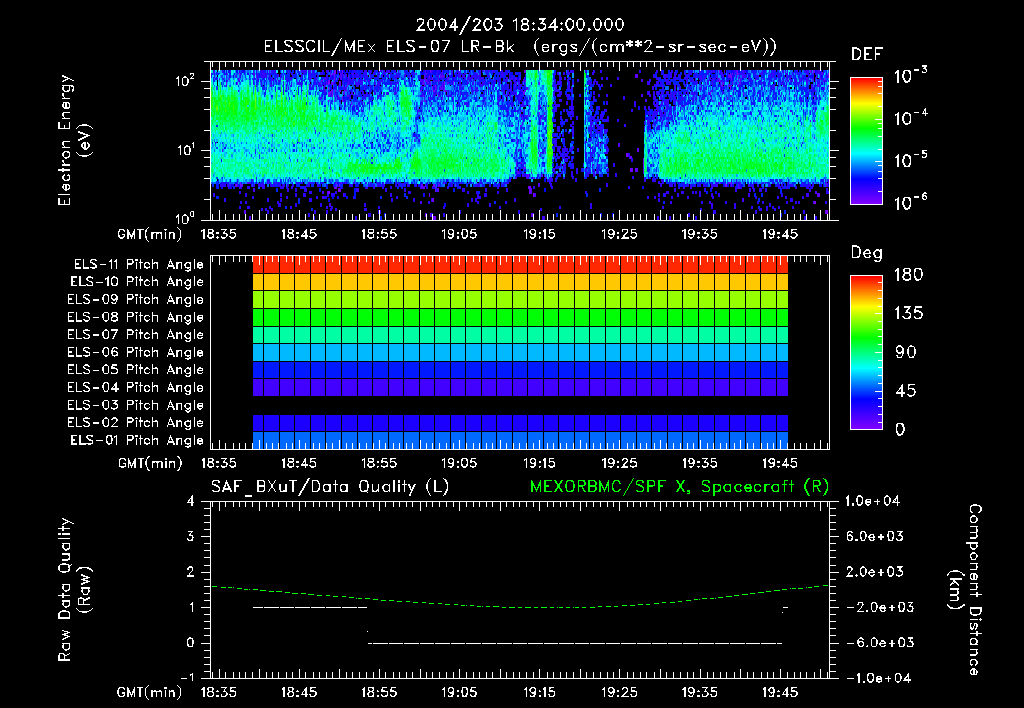This screenshot has height=708, width=1024.
Task: Click the DEF color scale bar
Action: (866, 140)
